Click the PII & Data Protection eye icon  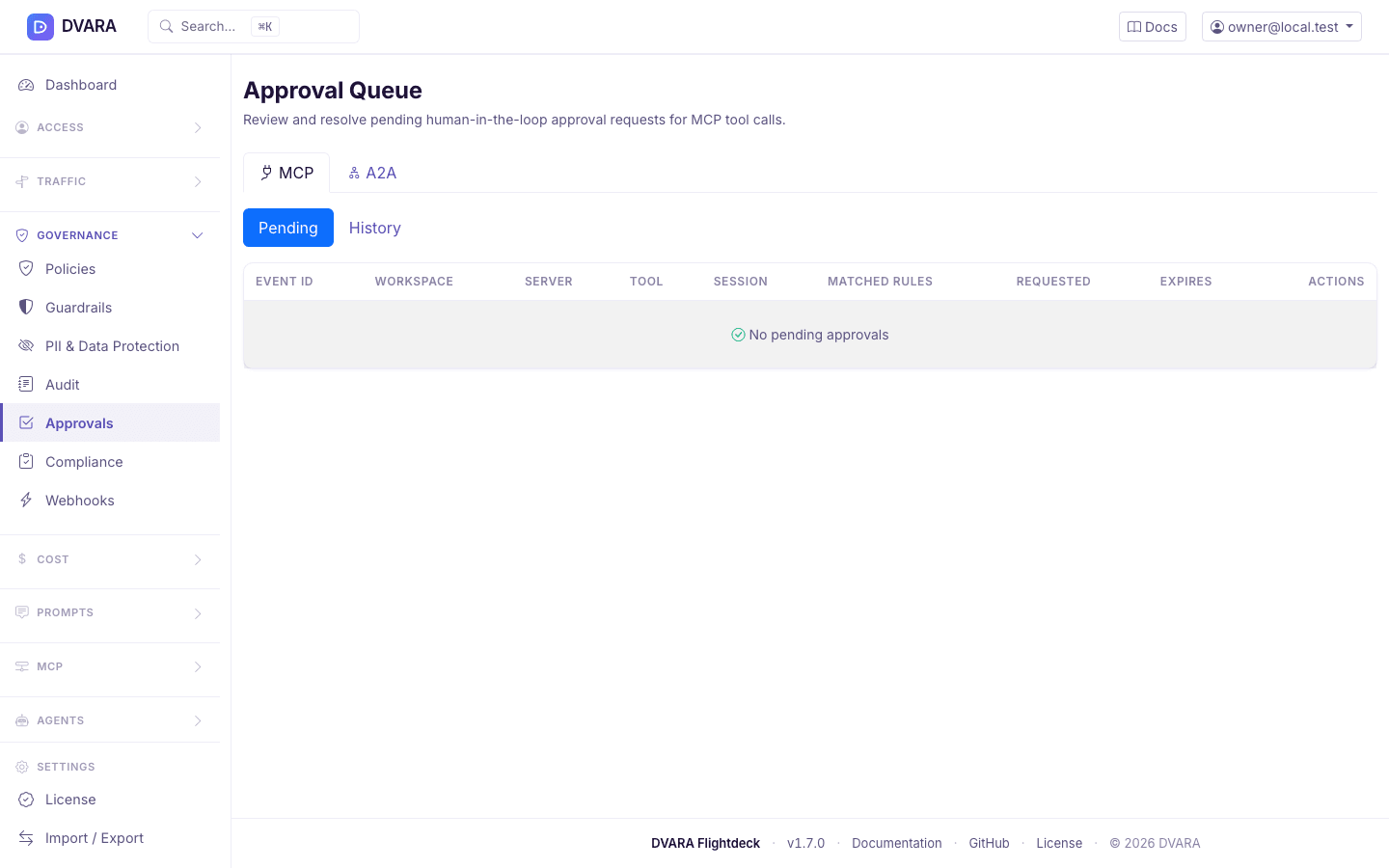click(x=26, y=345)
